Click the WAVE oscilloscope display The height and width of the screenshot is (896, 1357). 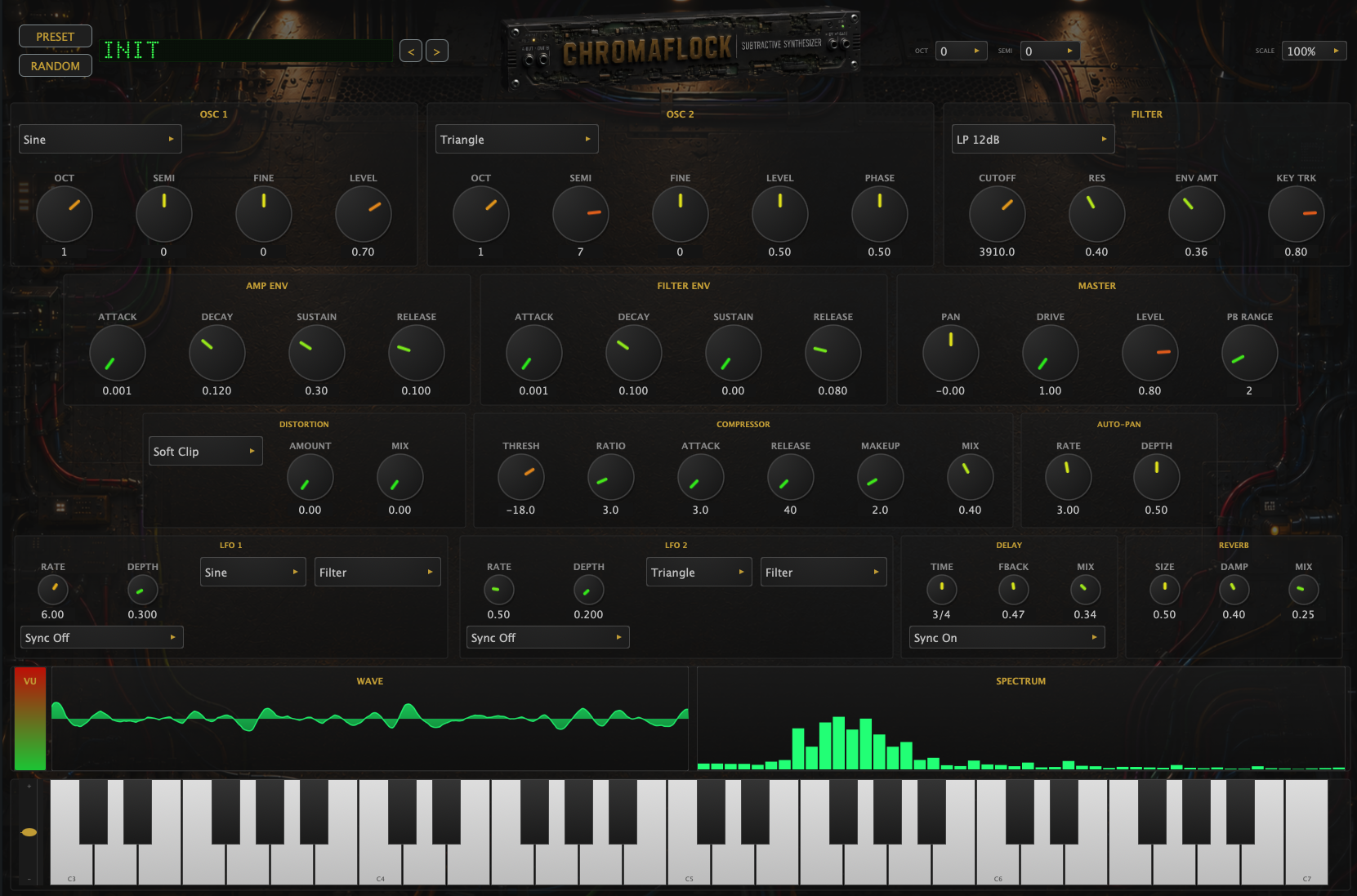(x=370, y=719)
